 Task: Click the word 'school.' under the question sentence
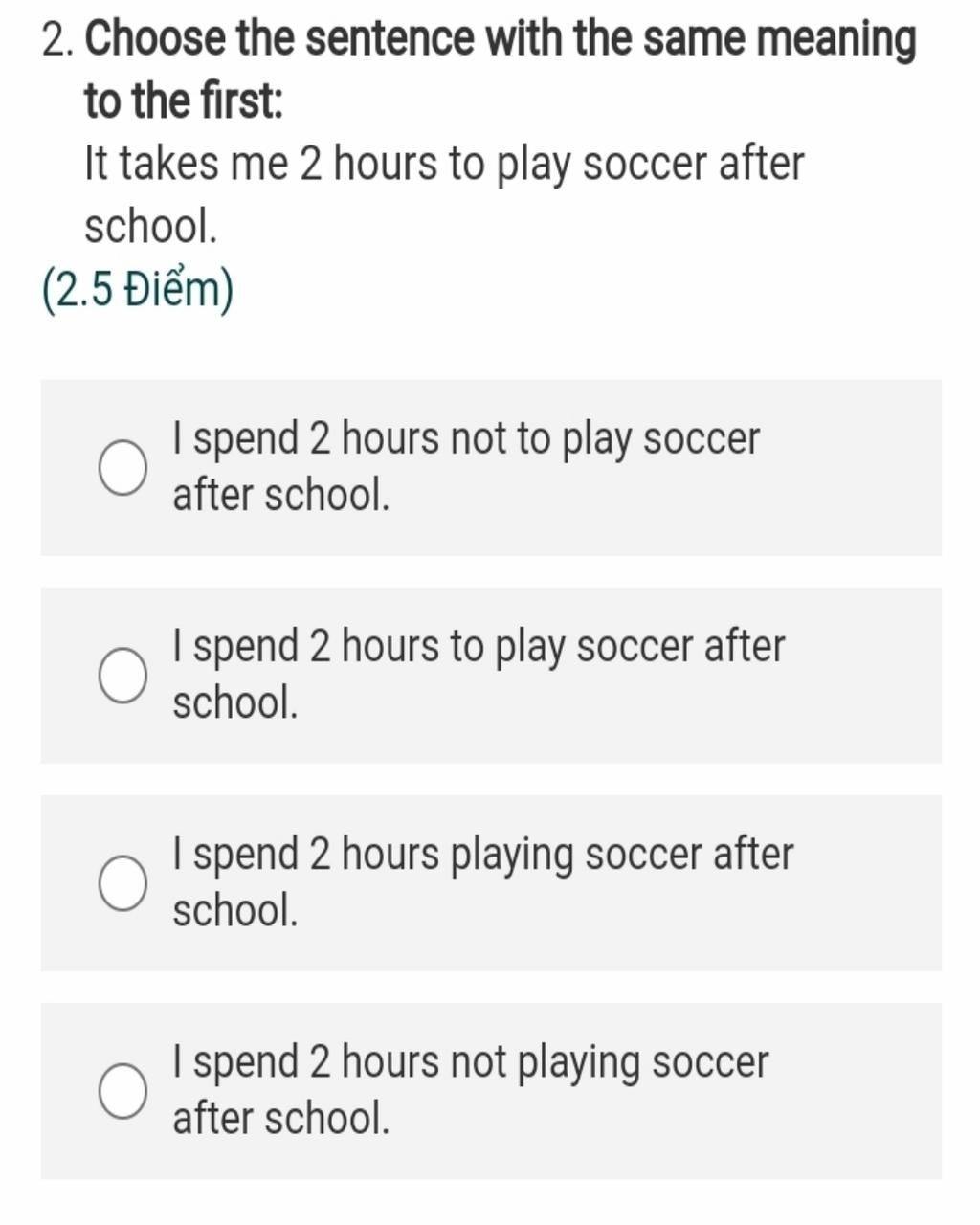[x=151, y=228]
